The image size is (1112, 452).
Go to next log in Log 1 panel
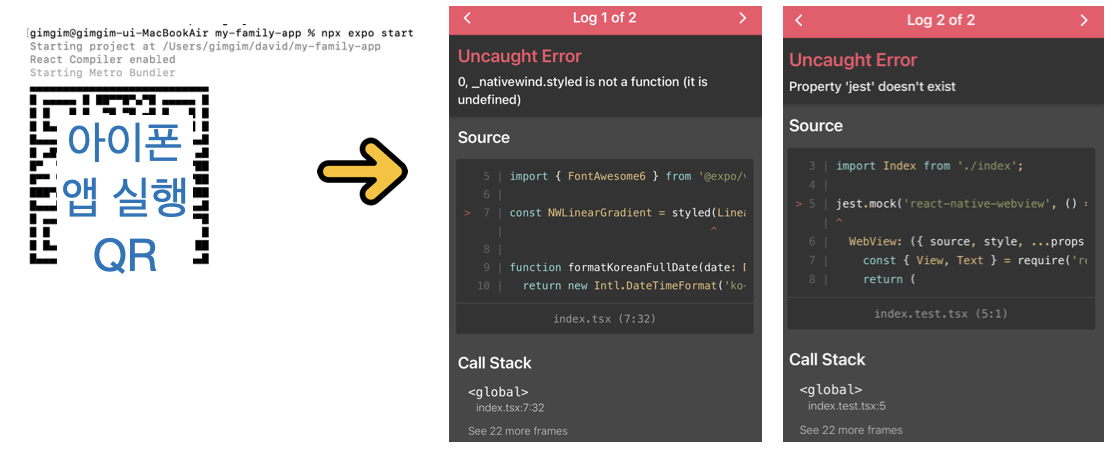tap(743, 18)
